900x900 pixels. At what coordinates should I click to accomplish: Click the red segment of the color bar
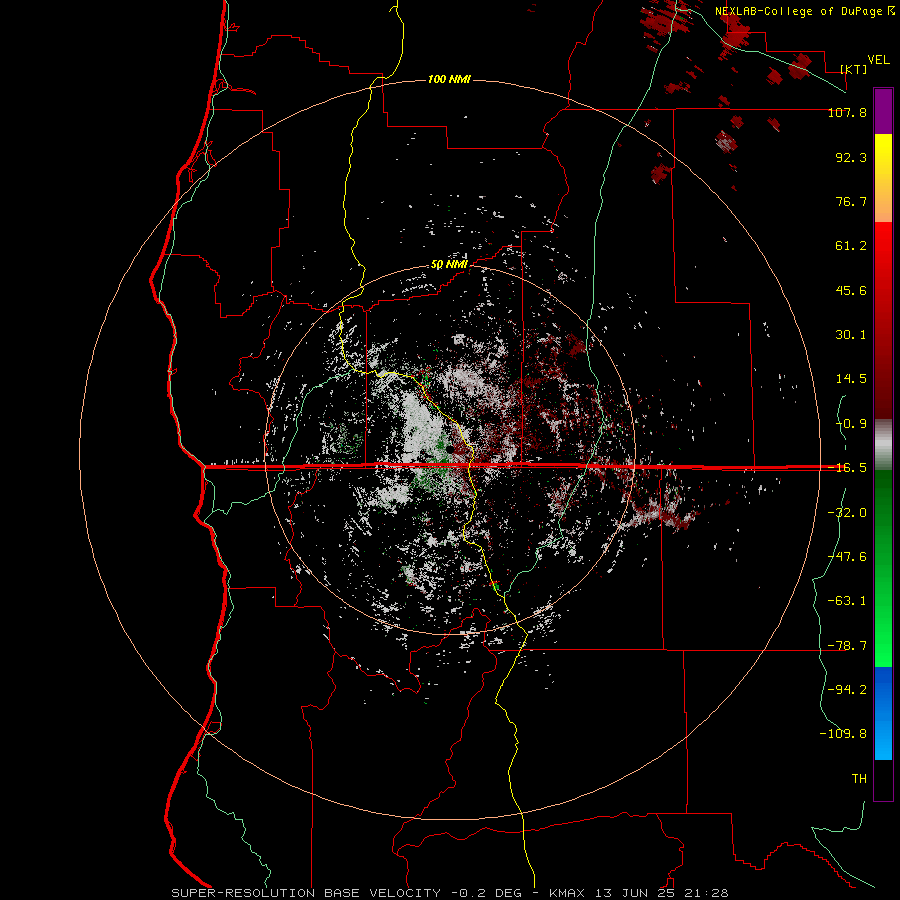point(883,320)
